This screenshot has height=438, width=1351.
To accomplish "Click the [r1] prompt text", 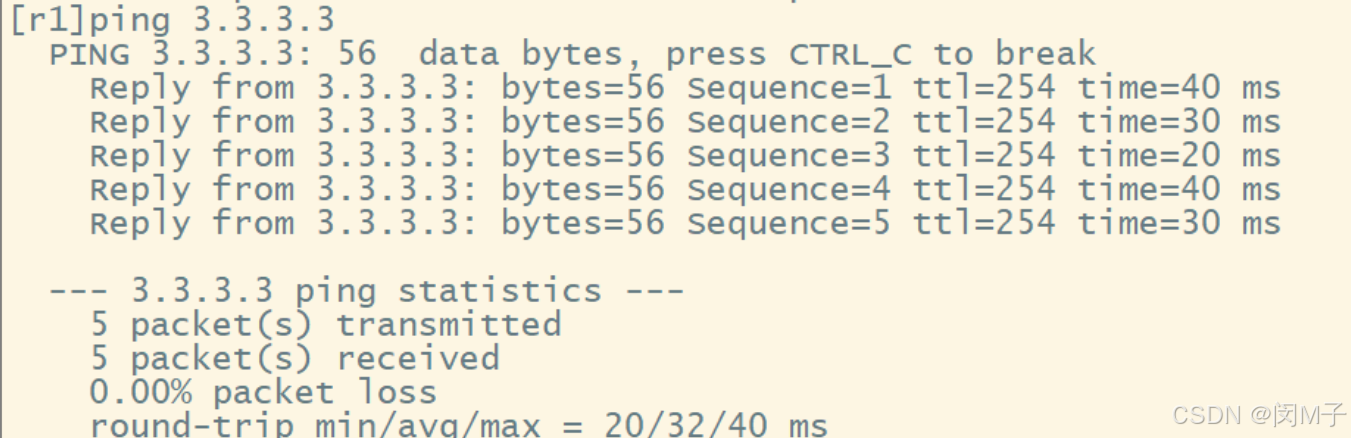I will pyautogui.click(x=48, y=19).
